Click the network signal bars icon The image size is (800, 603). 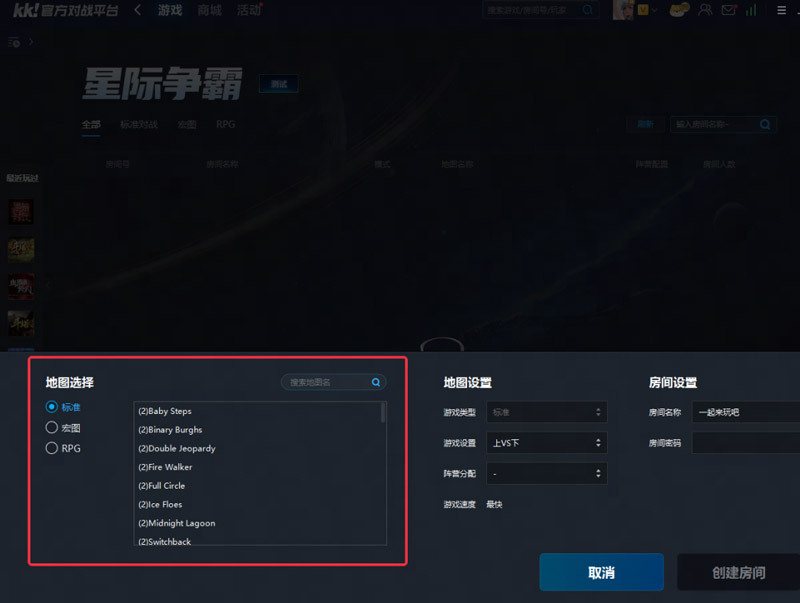click(x=751, y=10)
